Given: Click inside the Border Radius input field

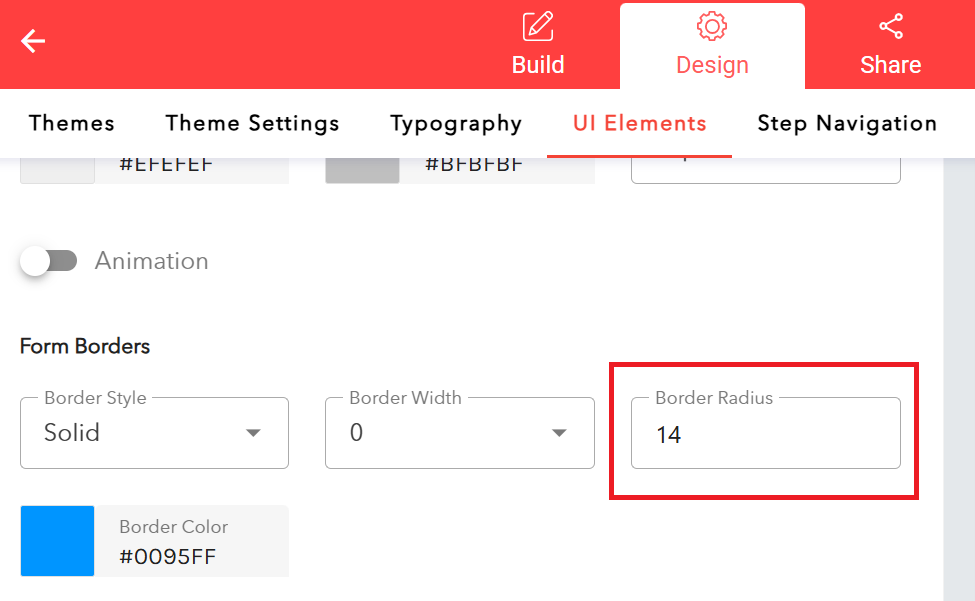Looking at the screenshot, I should [x=765, y=433].
